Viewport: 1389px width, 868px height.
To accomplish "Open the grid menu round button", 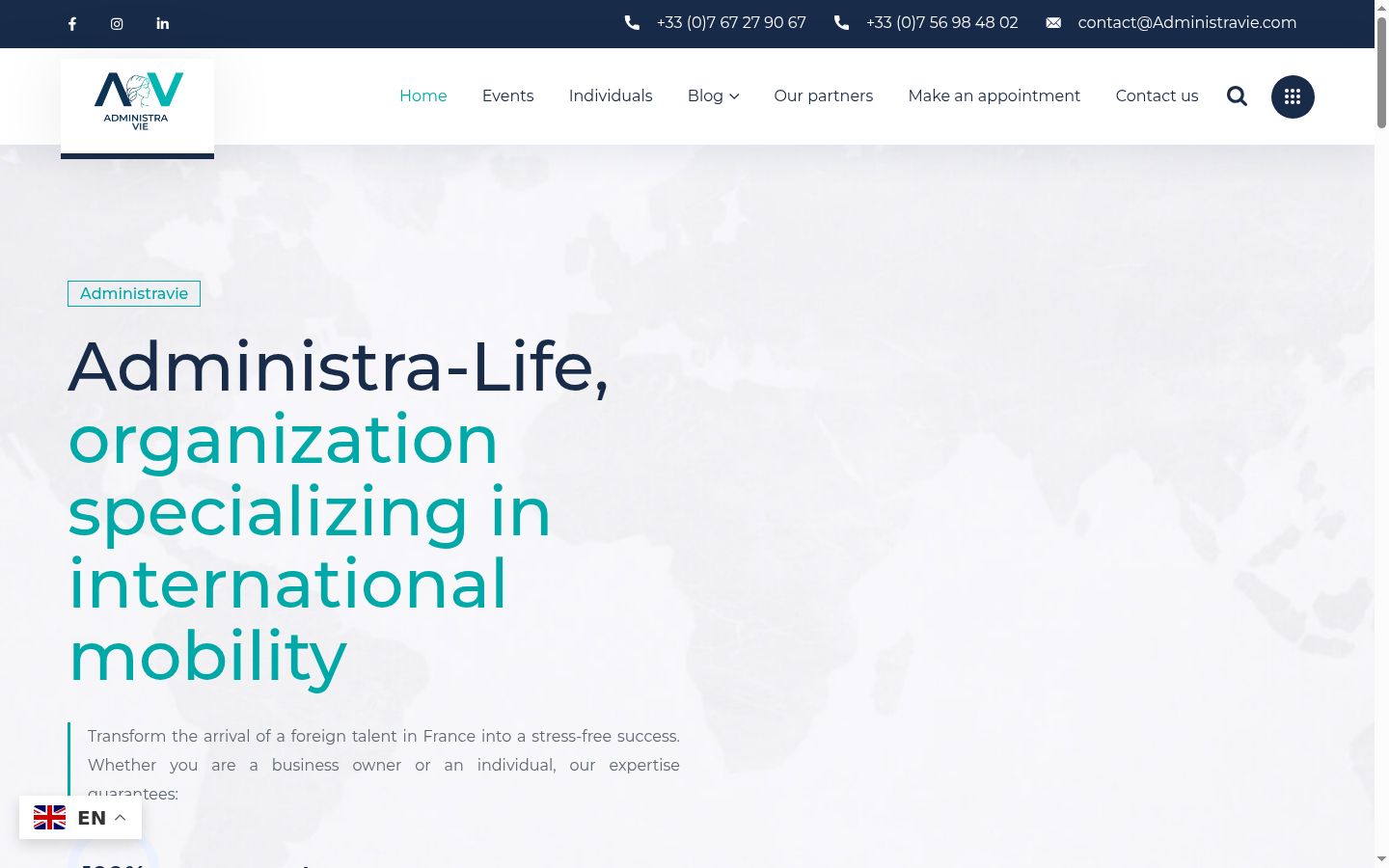I will click(1293, 96).
